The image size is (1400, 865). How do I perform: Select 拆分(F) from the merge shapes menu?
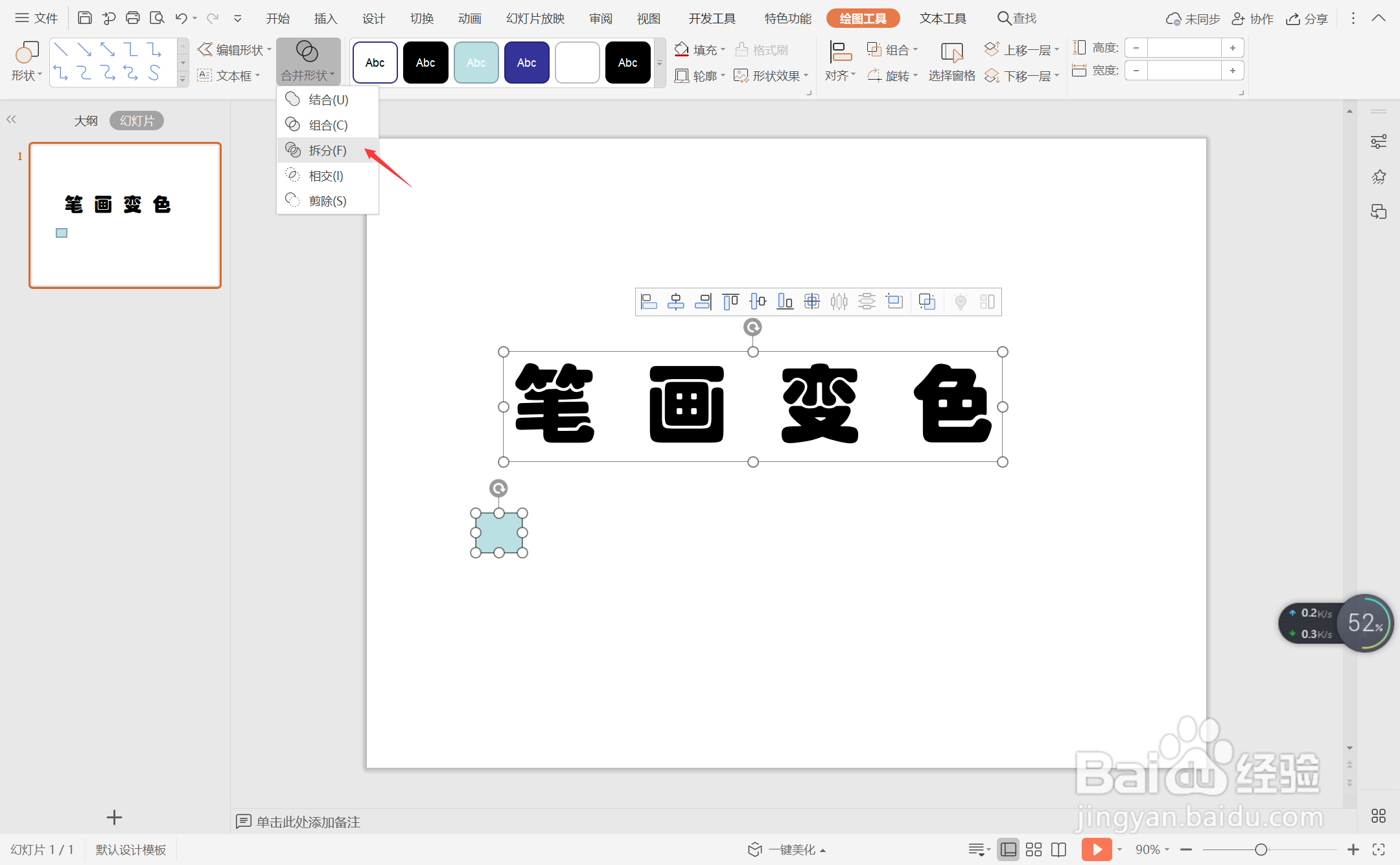click(327, 150)
